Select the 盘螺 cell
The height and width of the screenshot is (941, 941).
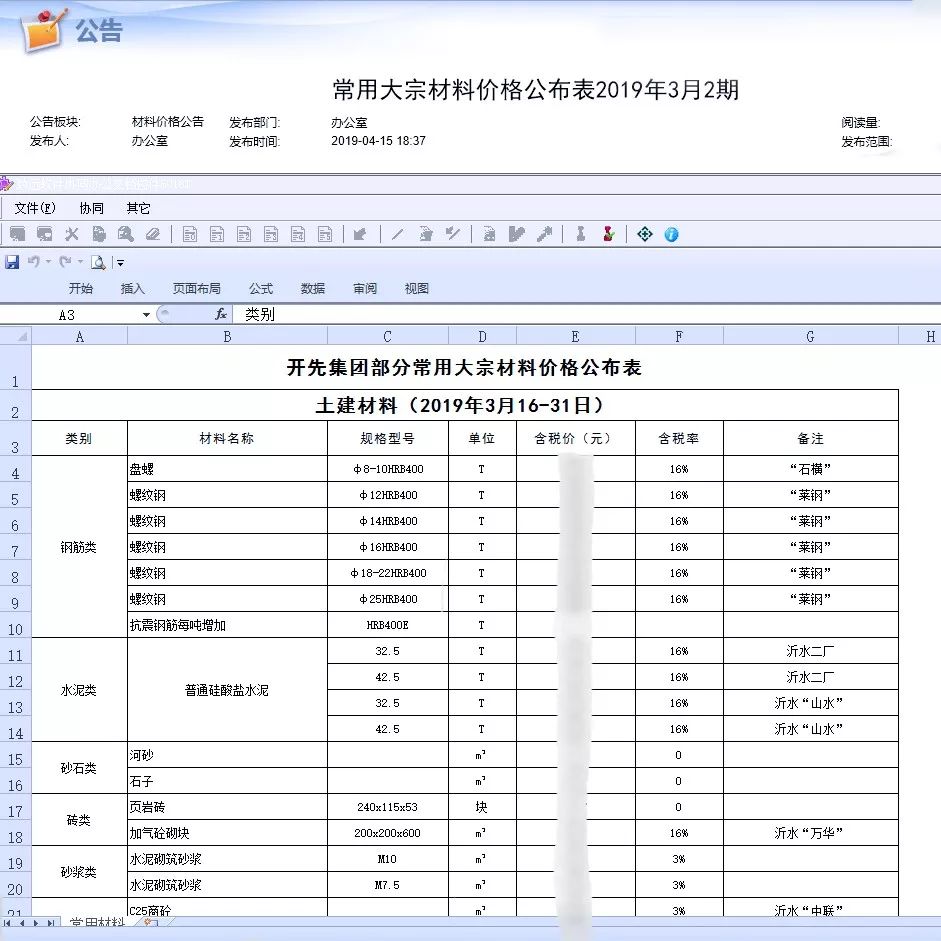(x=227, y=469)
